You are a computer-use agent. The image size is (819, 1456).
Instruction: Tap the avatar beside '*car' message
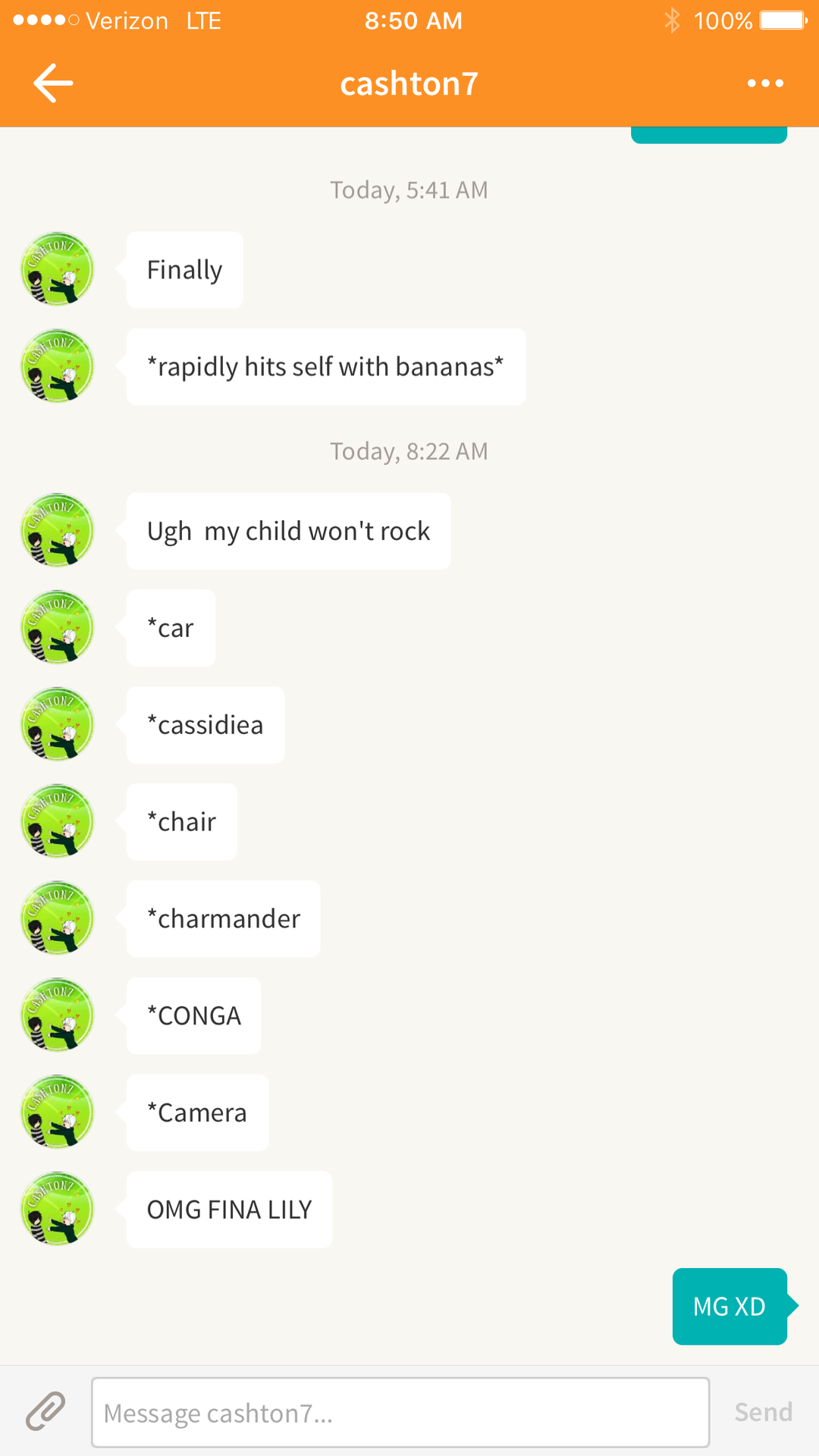(57, 627)
